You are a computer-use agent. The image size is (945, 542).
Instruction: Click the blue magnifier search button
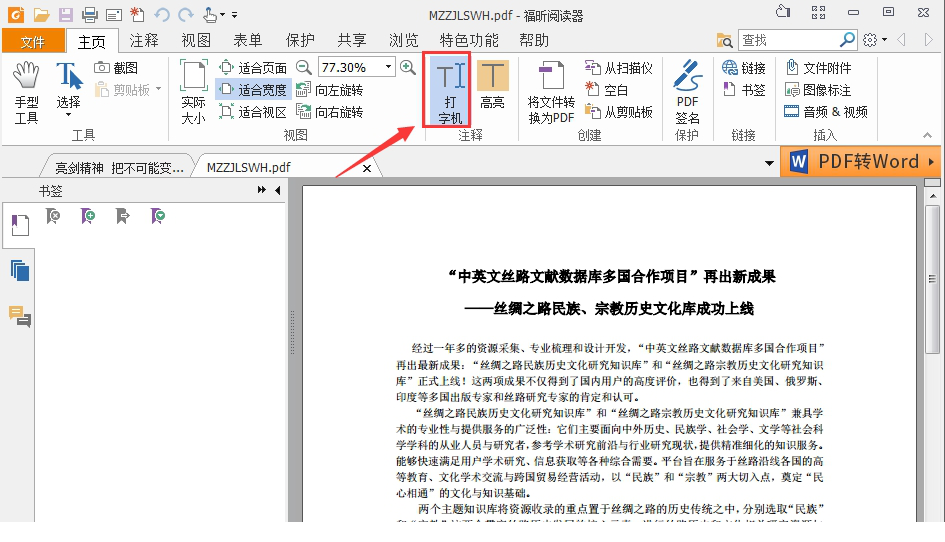(x=847, y=40)
